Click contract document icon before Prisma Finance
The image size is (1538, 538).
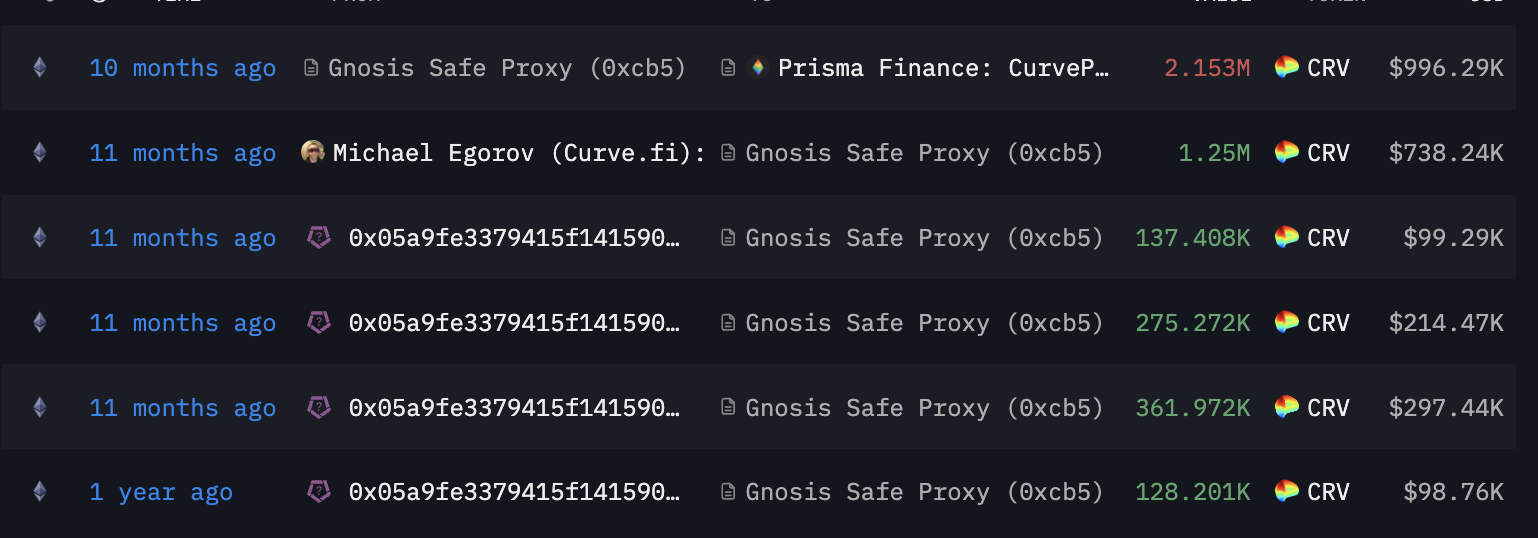729,68
